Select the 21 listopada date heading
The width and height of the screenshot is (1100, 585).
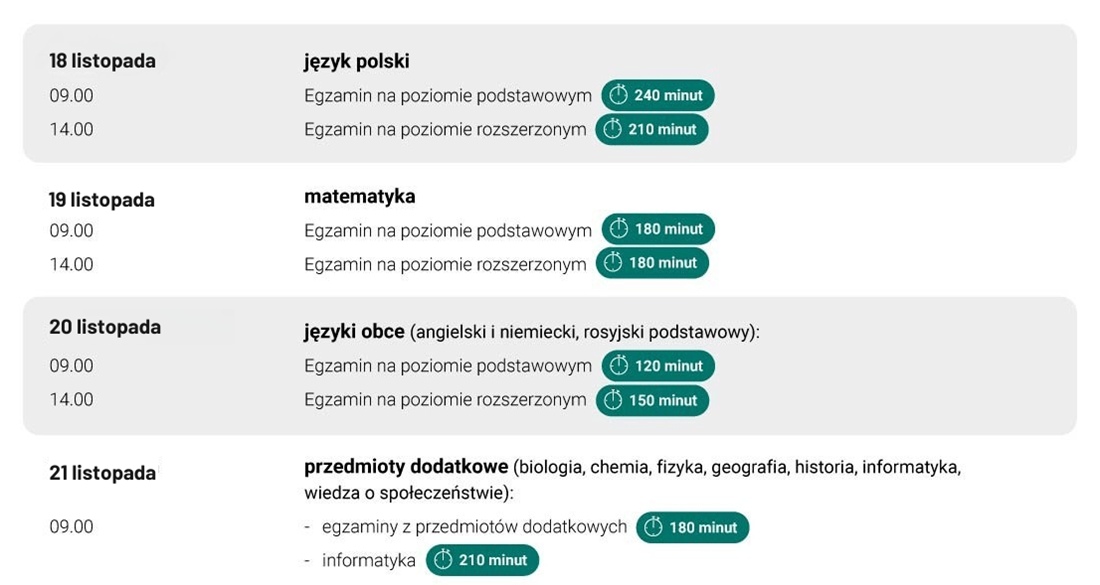click(x=102, y=473)
